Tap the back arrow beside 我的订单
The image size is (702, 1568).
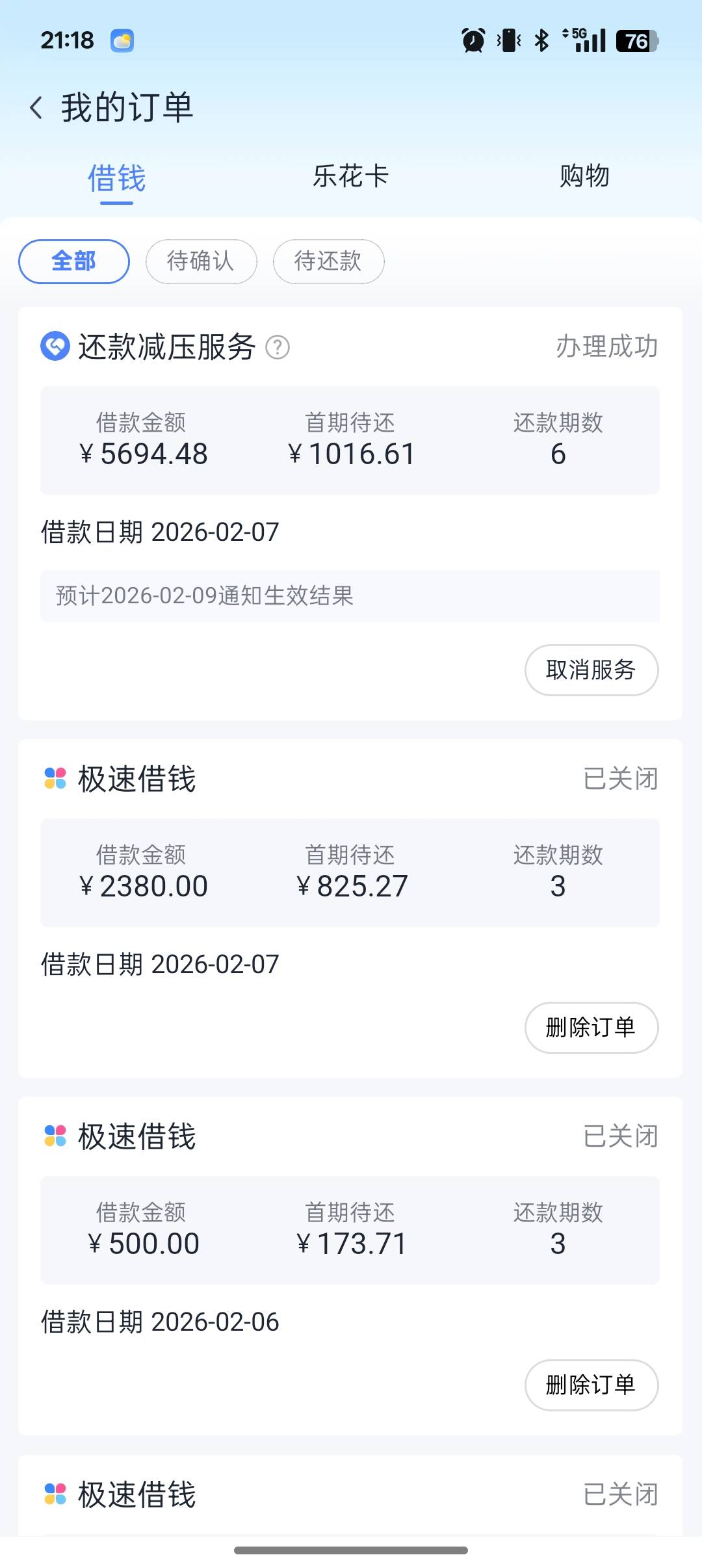[x=36, y=108]
